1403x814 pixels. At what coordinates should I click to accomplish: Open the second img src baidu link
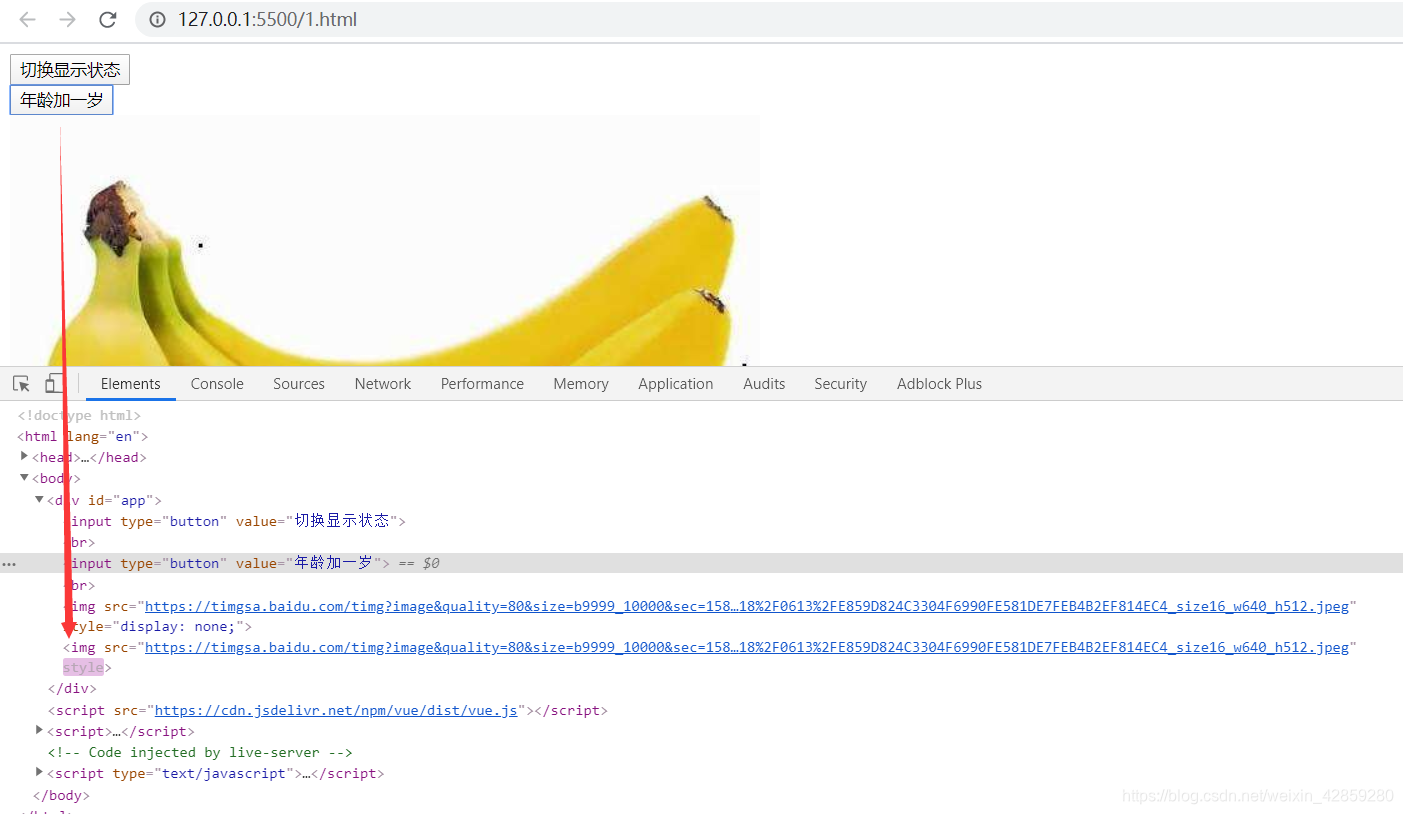pos(747,647)
